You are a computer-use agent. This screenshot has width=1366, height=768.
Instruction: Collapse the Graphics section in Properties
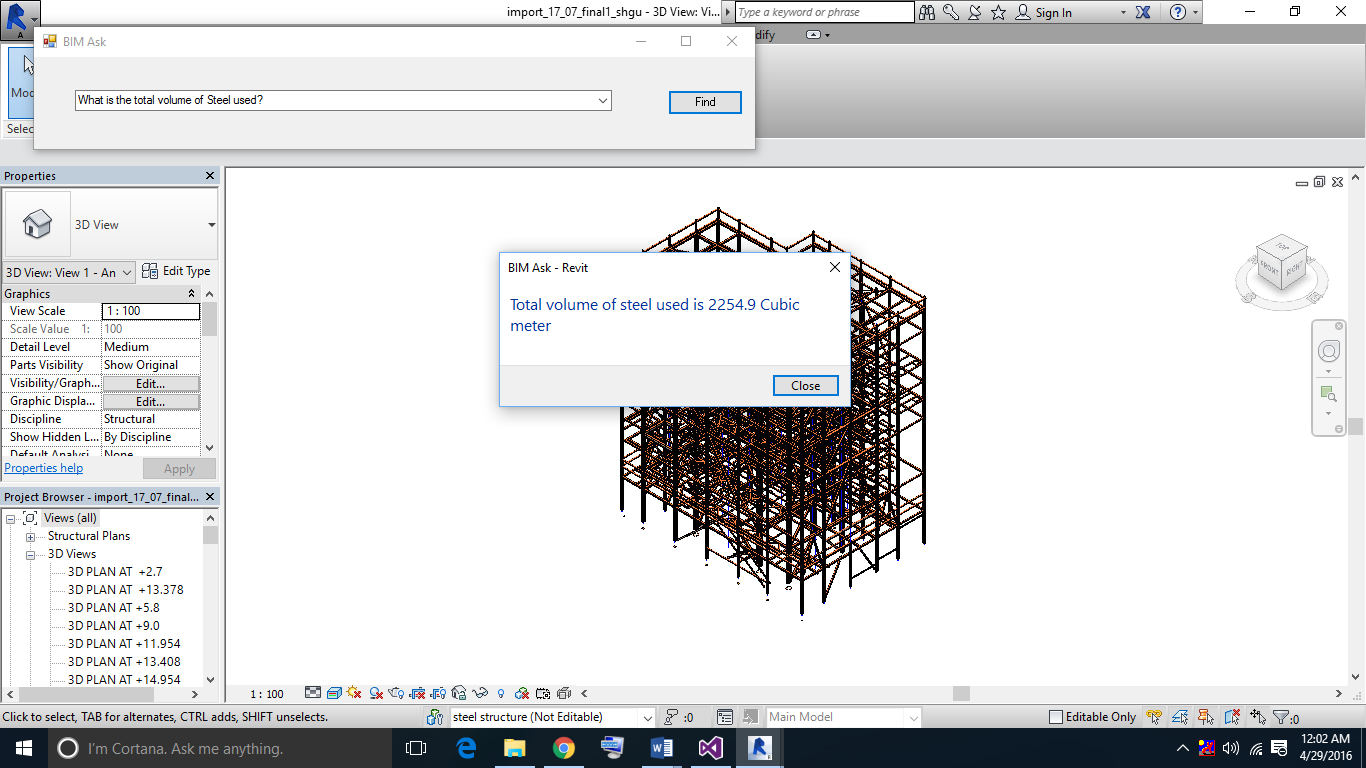(x=191, y=294)
